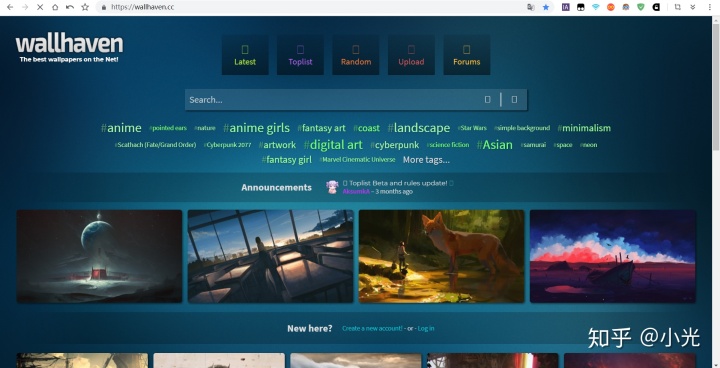Select the #landscape tag
The width and height of the screenshot is (720, 368).
(x=419, y=128)
